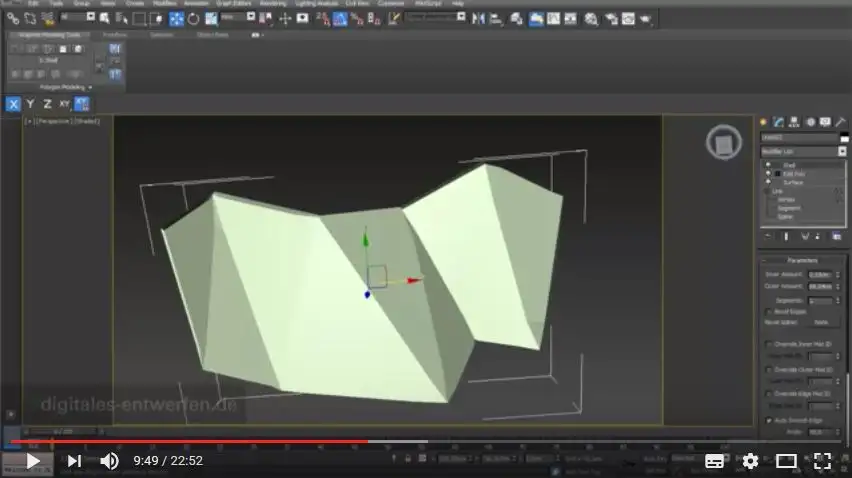852x478 pixels.
Task: Open the named selection sets dropdown
Action: point(436,17)
